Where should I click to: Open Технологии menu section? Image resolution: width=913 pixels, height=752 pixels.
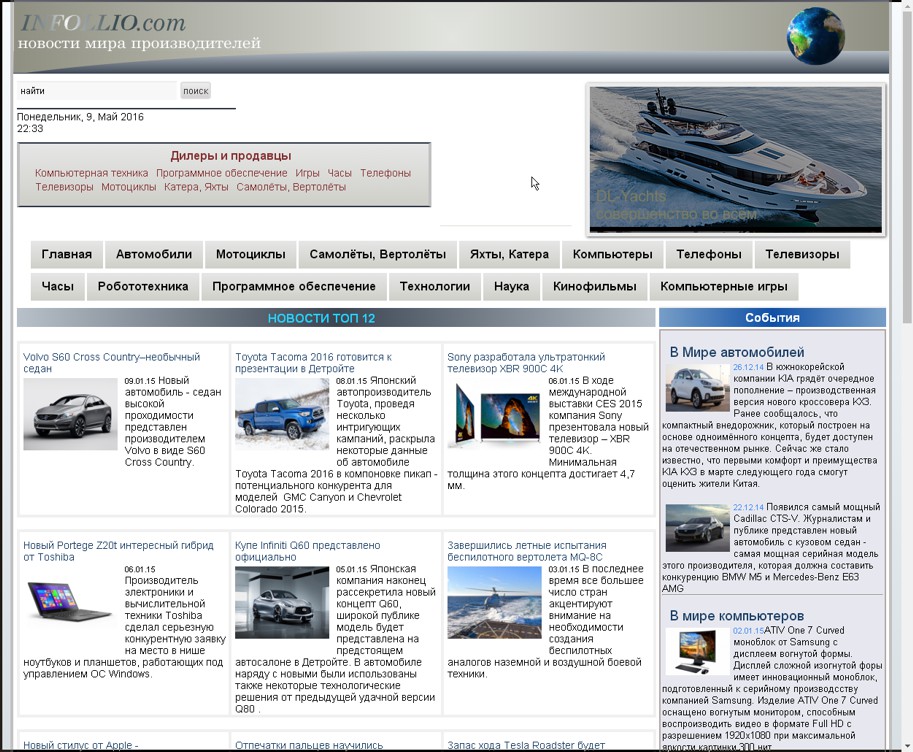[x=434, y=287]
